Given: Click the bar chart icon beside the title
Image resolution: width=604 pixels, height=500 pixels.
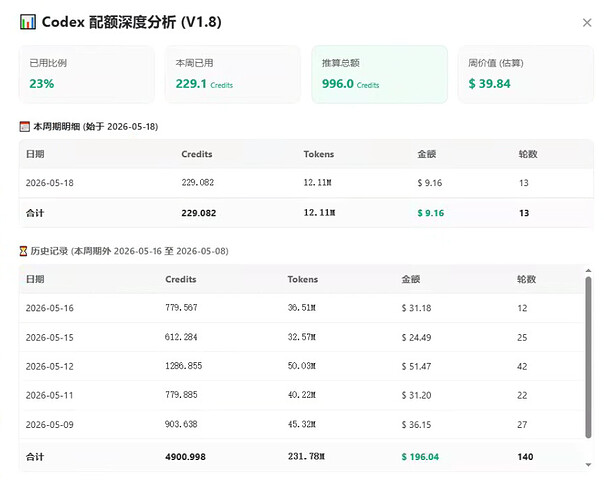Looking at the screenshot, I should coord(28,22).
